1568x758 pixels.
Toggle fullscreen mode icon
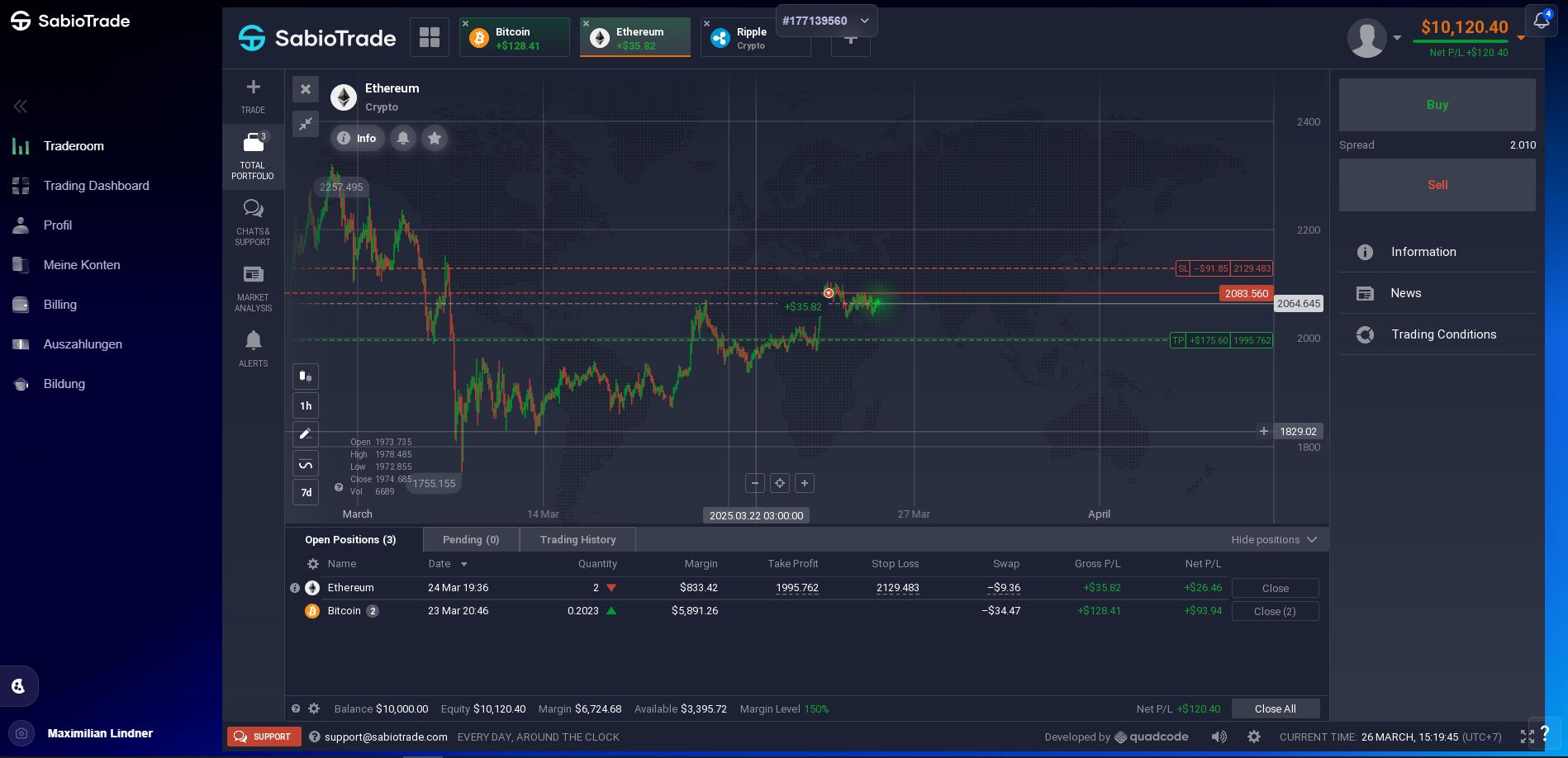click(x=1527, y=737)
